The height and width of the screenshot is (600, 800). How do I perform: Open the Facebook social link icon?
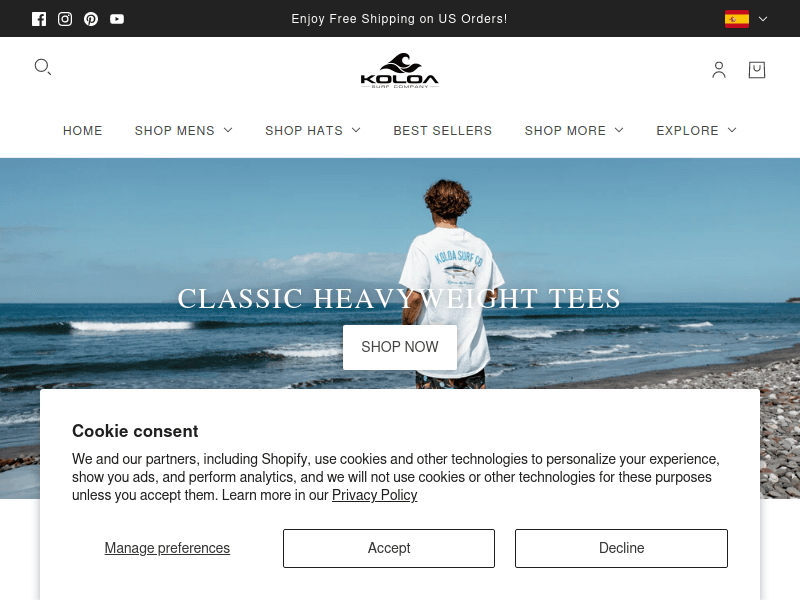39,19
